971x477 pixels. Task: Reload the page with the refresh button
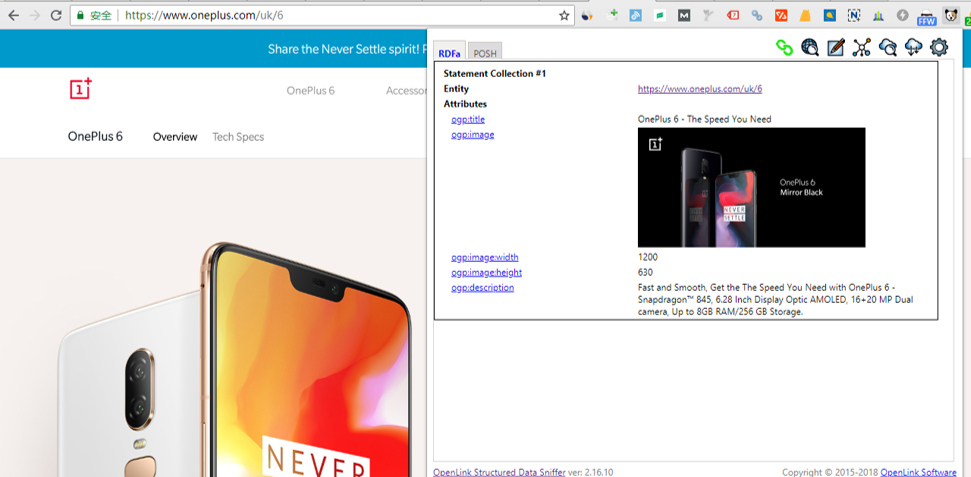pyautogui.click(x=56, y=16)
